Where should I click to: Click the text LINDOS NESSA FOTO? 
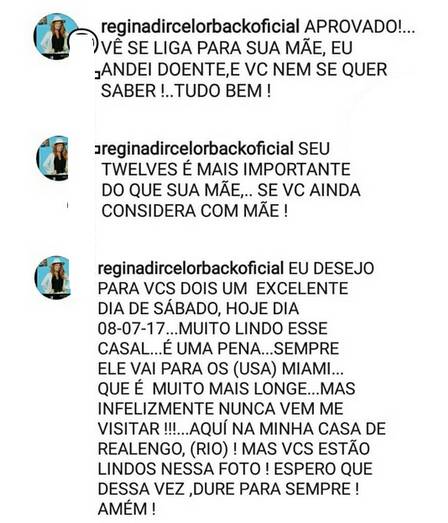[179, 469]
